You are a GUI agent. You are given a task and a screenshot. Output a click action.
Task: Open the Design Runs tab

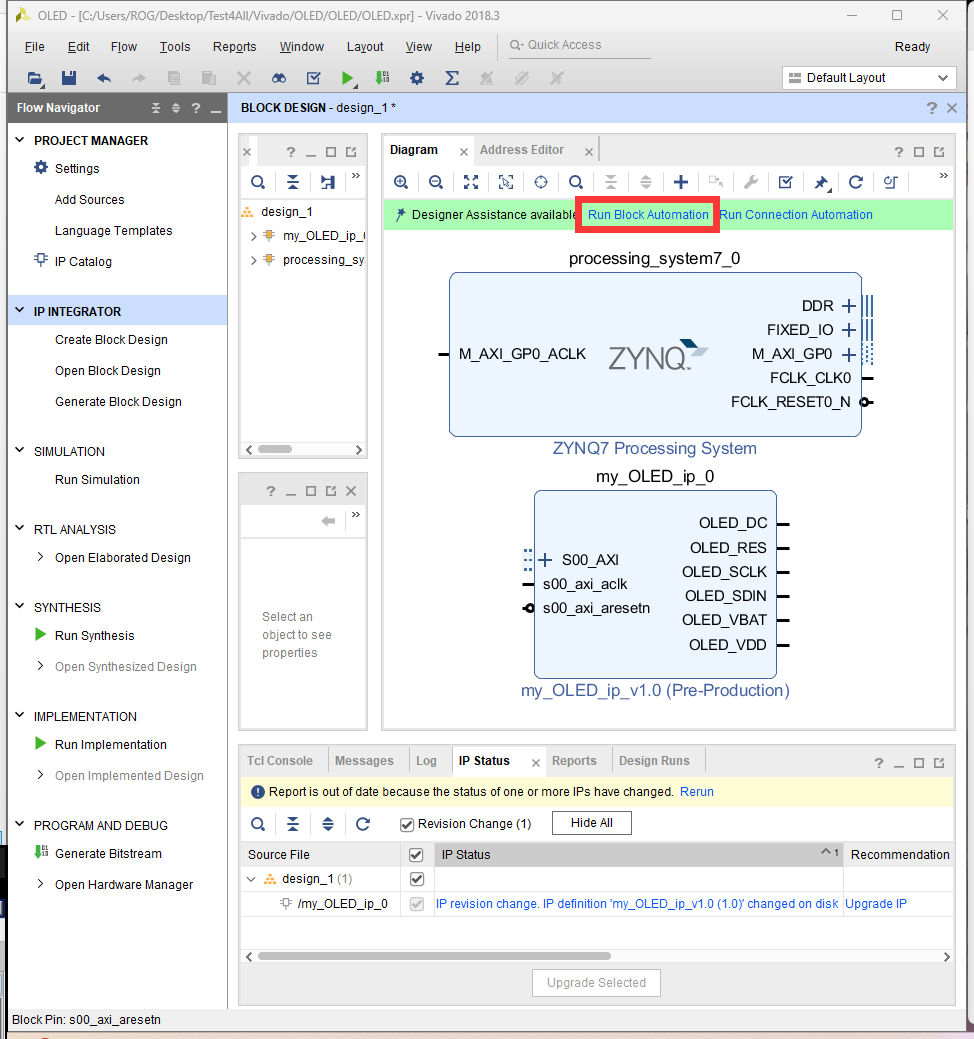point(654,761)
